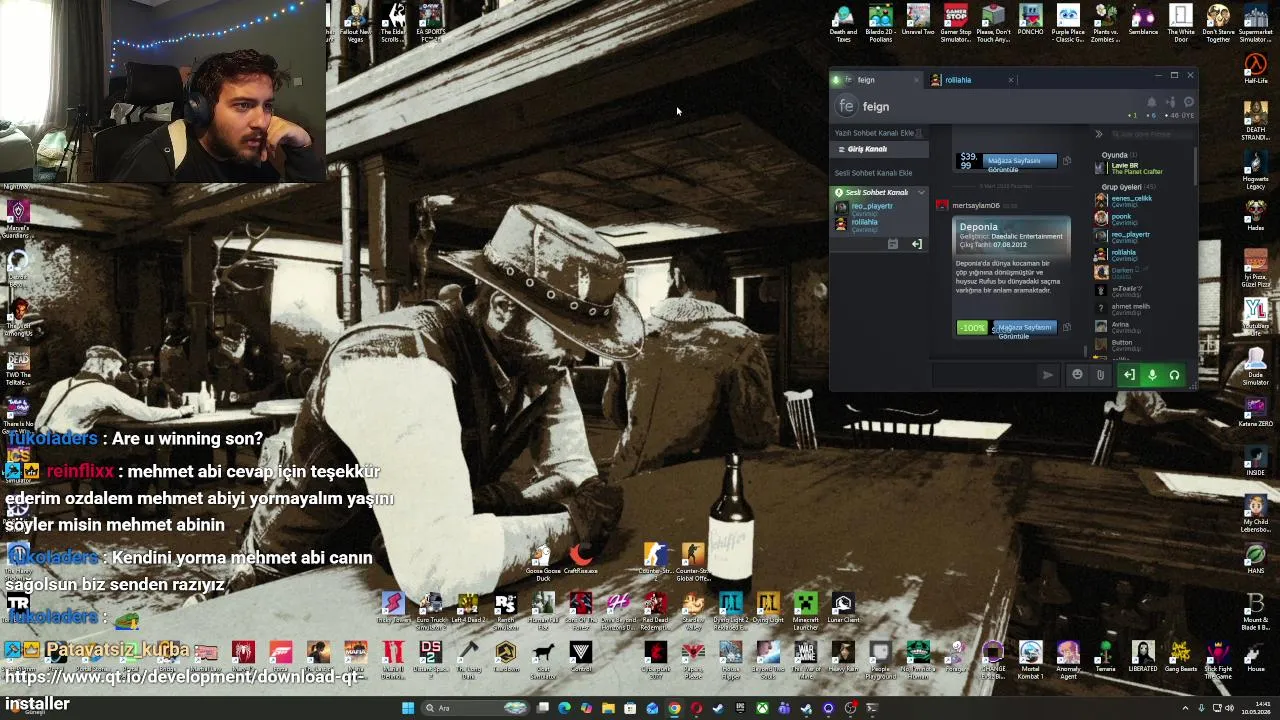This screenshot has width=1280, height=720.
Task: Click the taskbar Ara search box
Action: 475,708
